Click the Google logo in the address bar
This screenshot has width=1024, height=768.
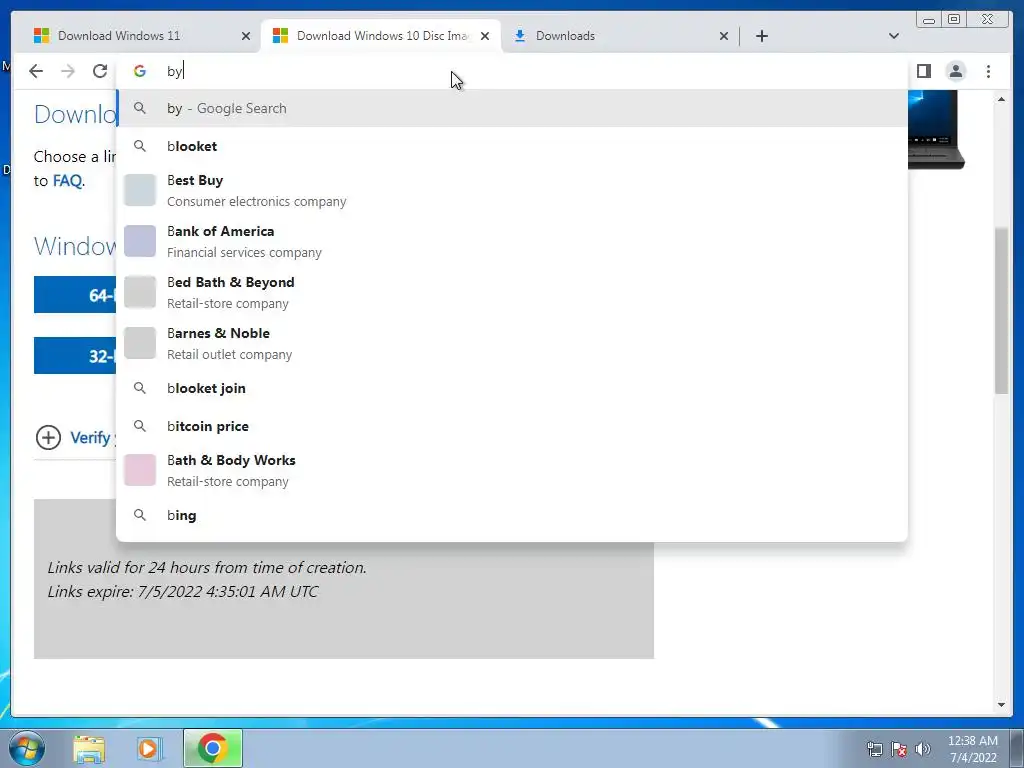[x=140, y=71]
